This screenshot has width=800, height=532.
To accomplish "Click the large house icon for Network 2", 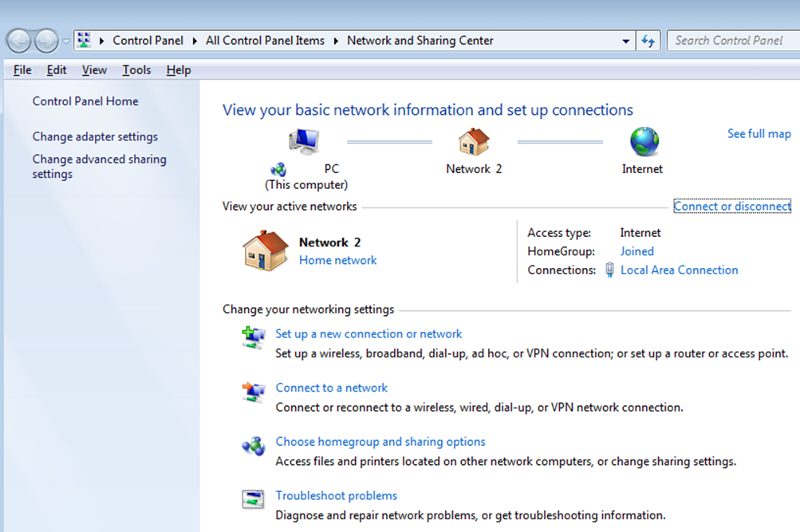I will click(x=265, y=250).
